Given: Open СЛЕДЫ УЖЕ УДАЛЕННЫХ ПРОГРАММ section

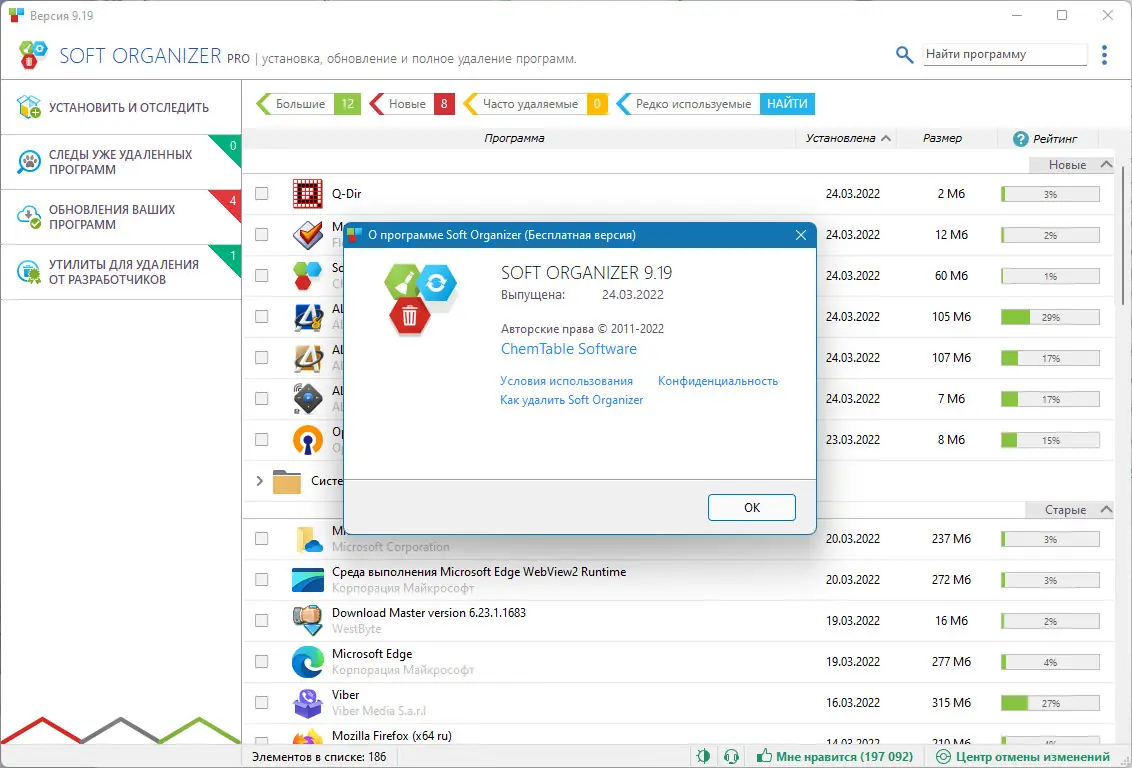Looking at the screenshot, I should [121, 162].
